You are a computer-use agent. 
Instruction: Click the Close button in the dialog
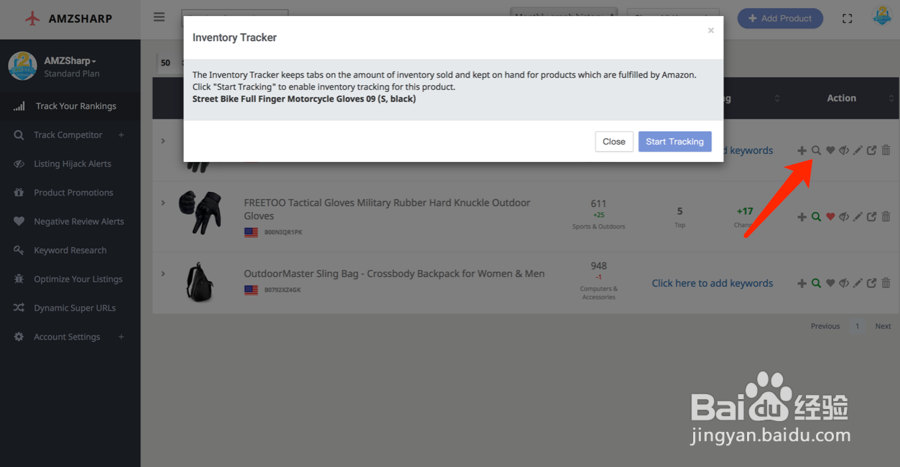coord(614,142)
